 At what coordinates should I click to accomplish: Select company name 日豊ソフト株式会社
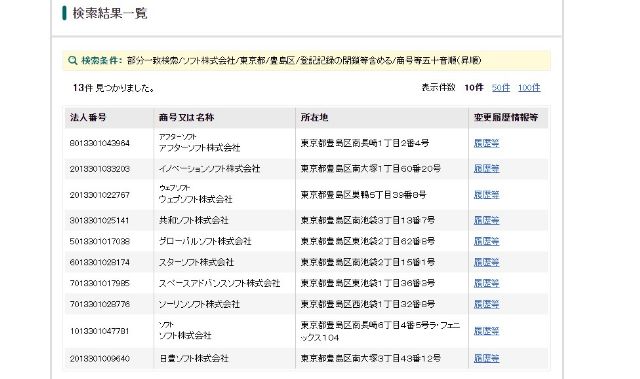[193, 359]
